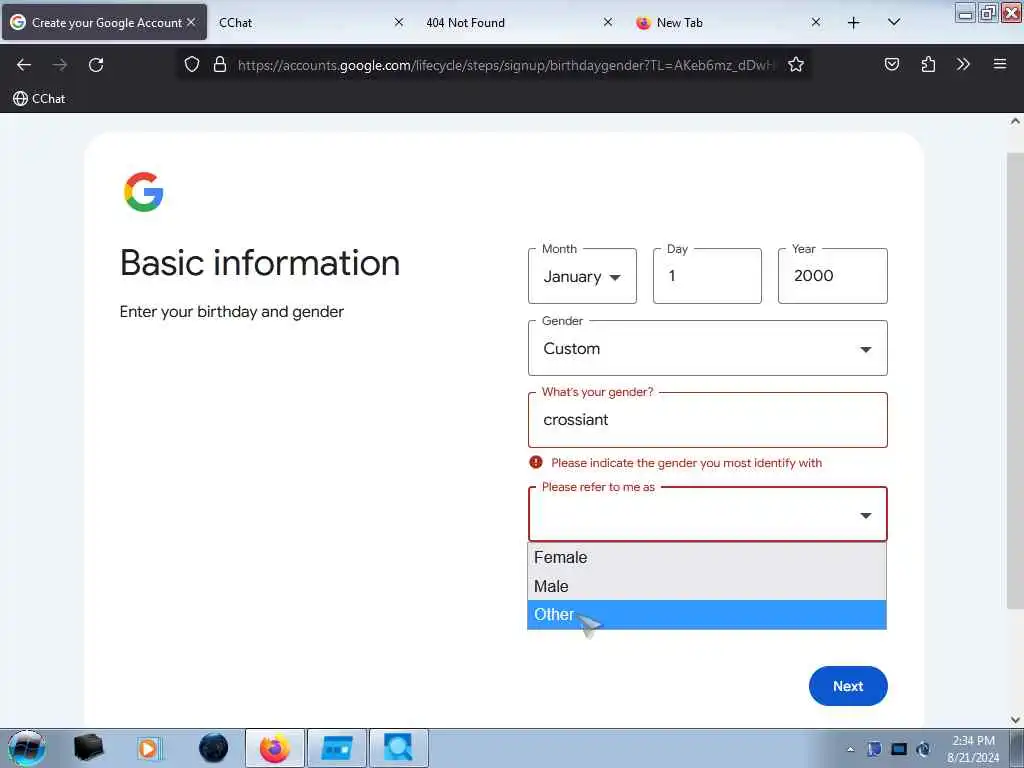Screen dimensions: 1024x768
Task: Open the Windows Start menu
Action: 26,748
